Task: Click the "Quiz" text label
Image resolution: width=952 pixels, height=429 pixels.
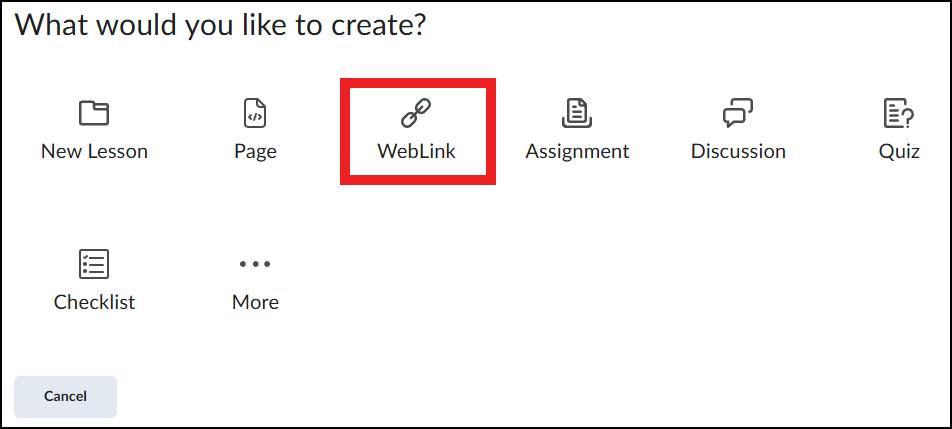Action: click(x=899, y=150)
